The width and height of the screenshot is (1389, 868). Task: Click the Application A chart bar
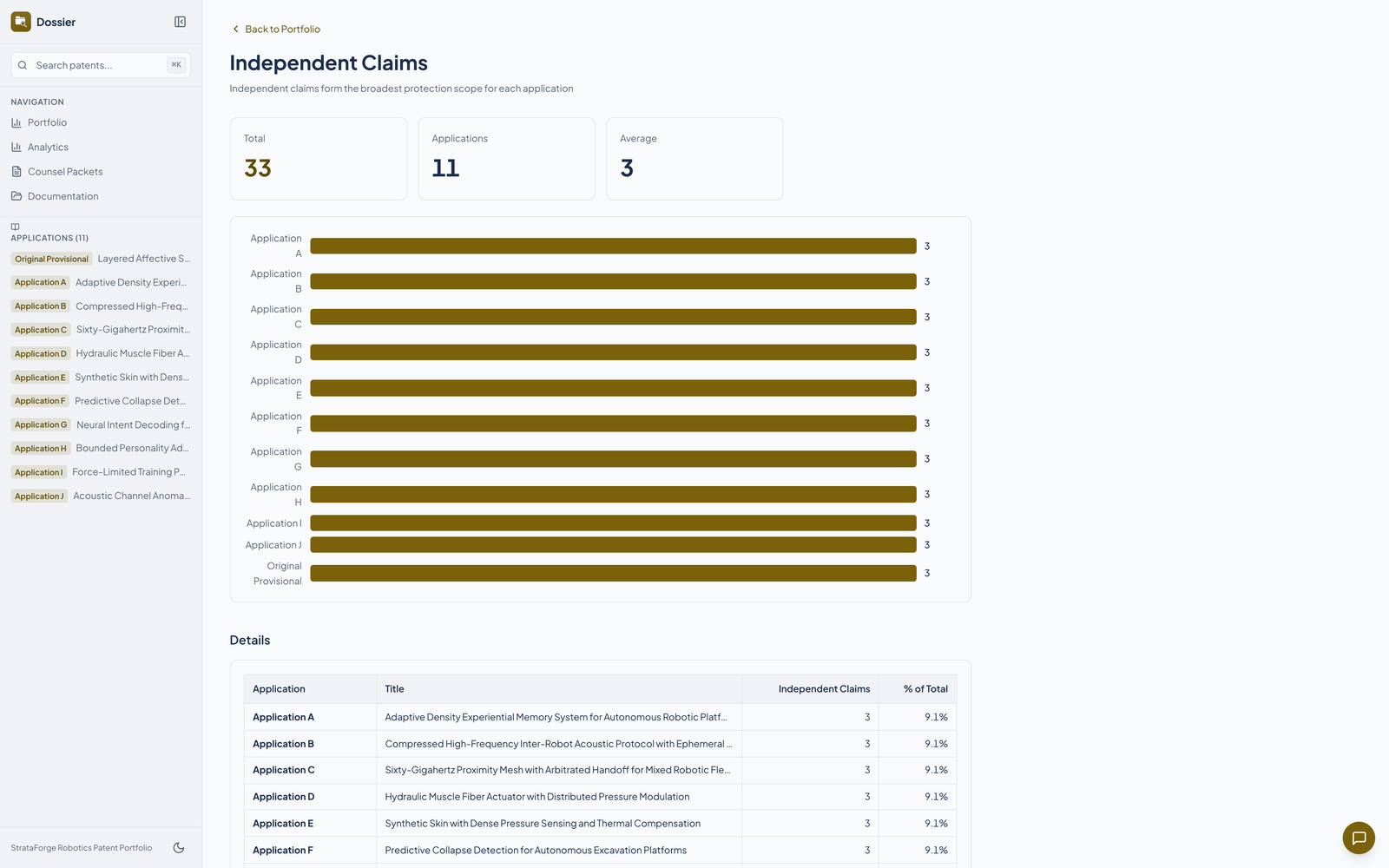click(613, 246)
